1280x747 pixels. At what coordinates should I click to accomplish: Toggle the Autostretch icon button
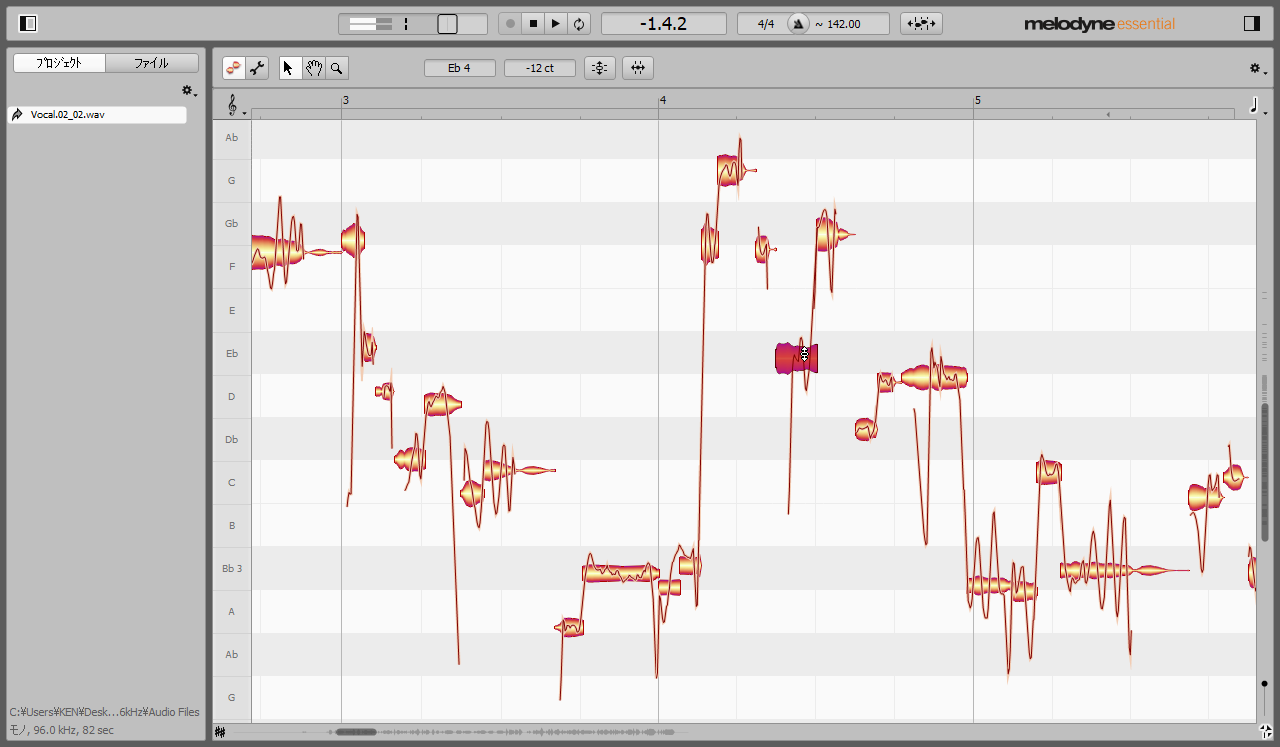(921, 23)
